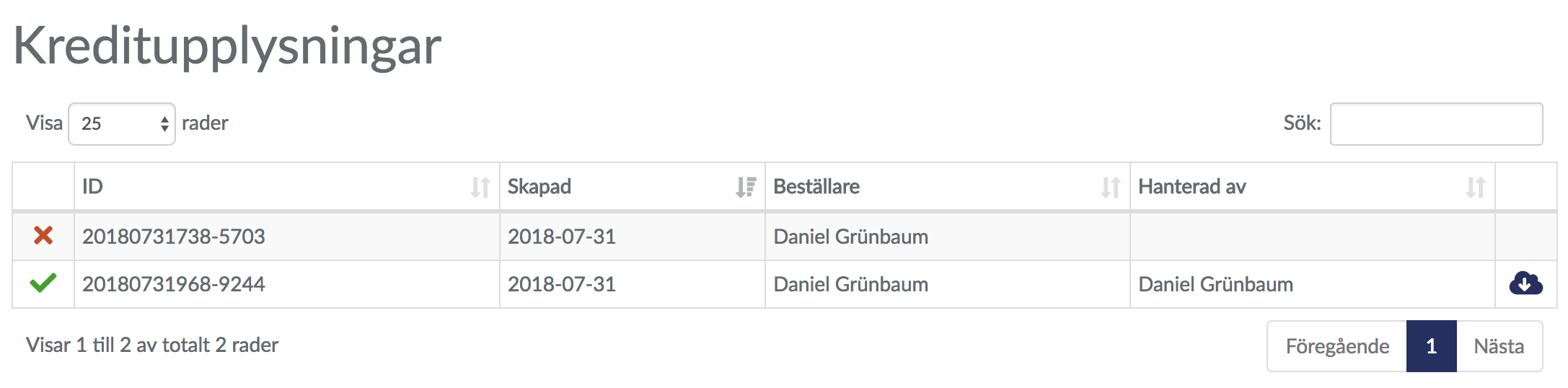Screen dimensions: 1568x388
Task: Go to Nästa page
Action: pyautogui.click(x=1499, y=346)
